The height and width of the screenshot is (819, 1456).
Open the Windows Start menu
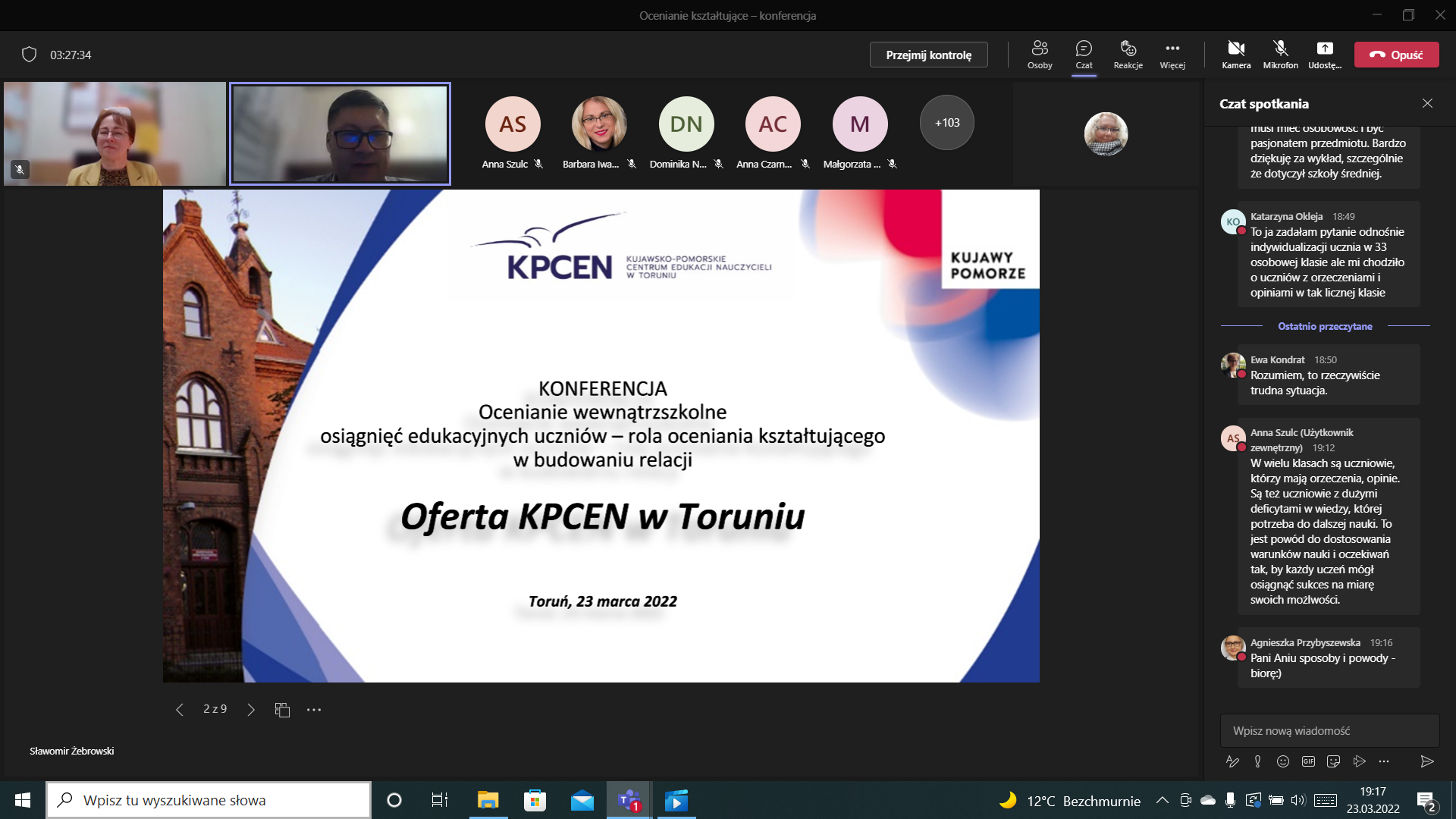coord(23,800)
